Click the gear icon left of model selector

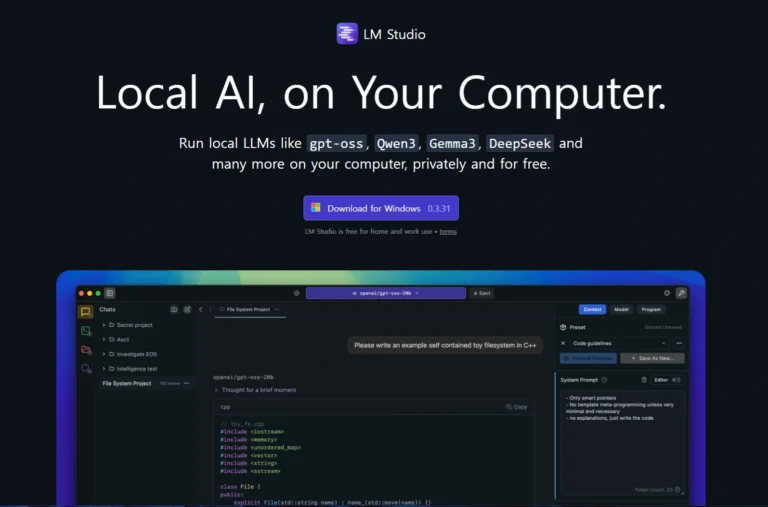click(296, 293)
